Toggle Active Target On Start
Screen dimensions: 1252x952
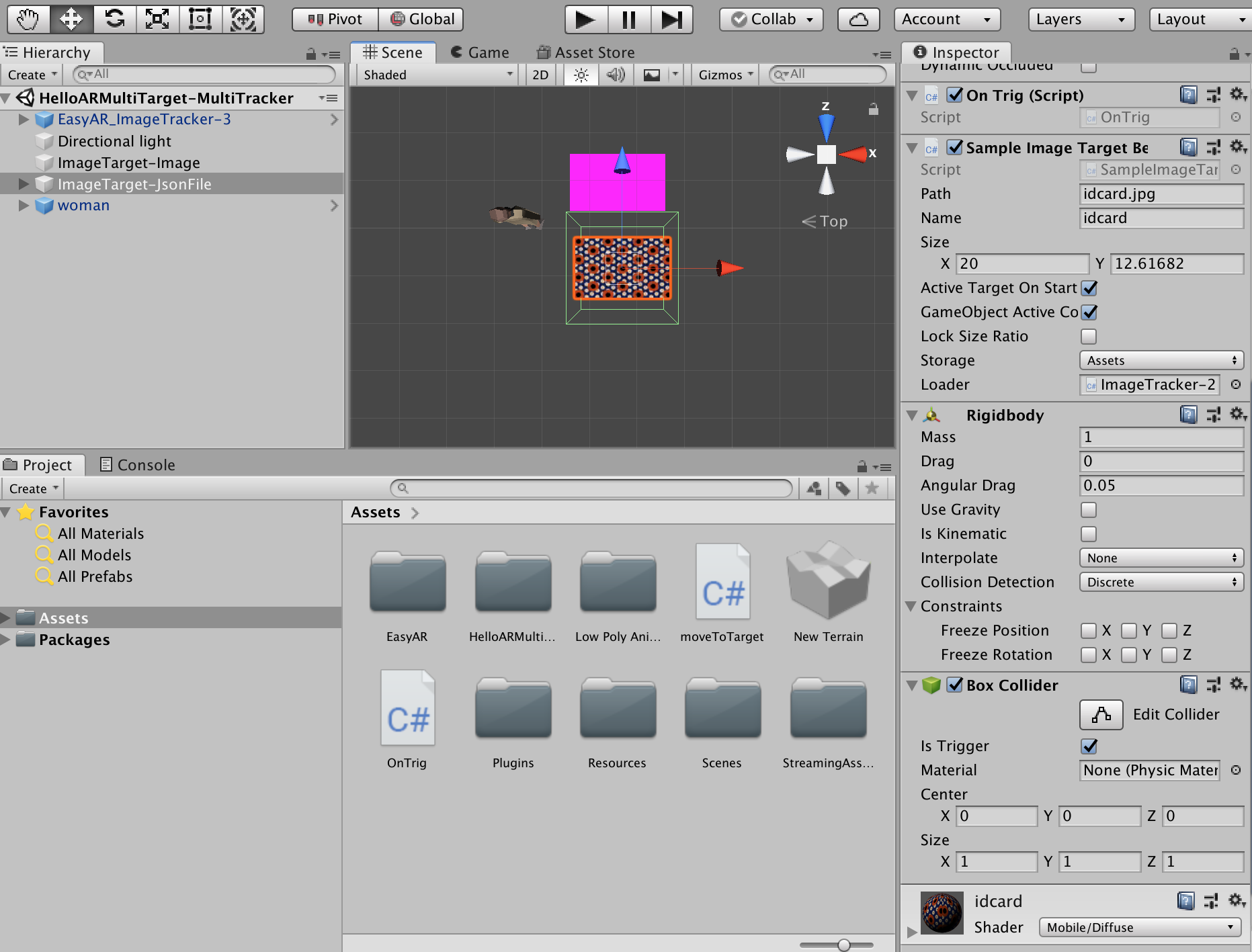1089,288
